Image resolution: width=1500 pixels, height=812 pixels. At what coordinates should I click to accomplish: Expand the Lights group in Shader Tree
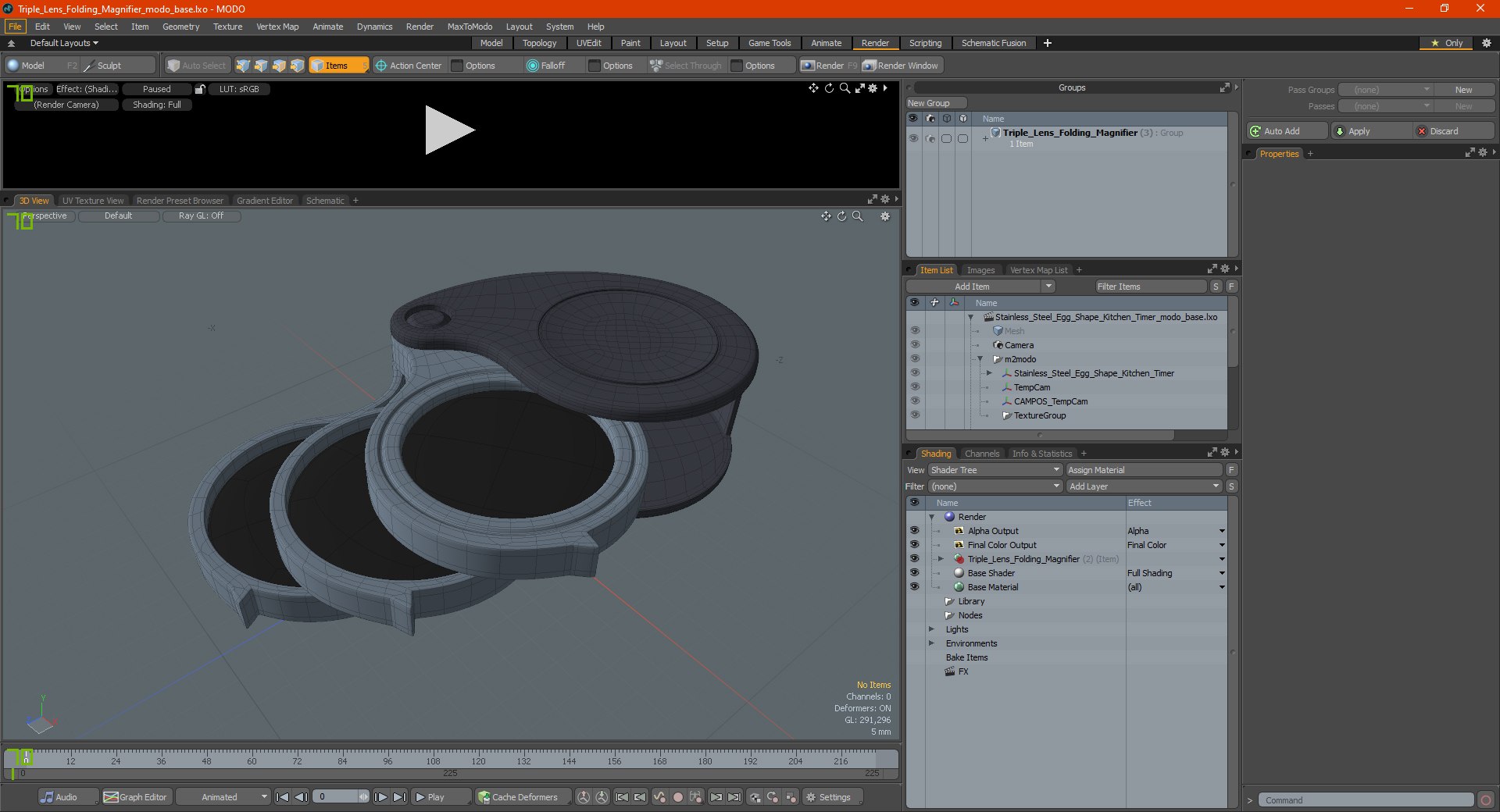931,629
